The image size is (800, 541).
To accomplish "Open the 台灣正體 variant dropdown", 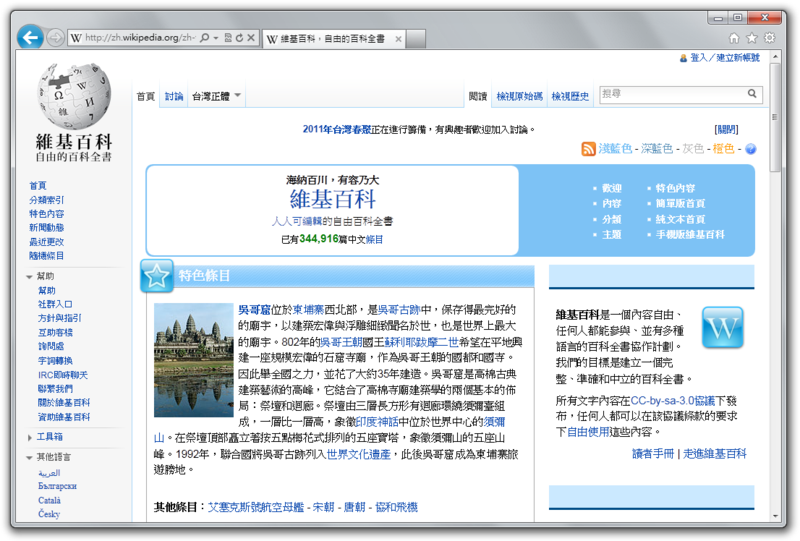I will (216, 96).
